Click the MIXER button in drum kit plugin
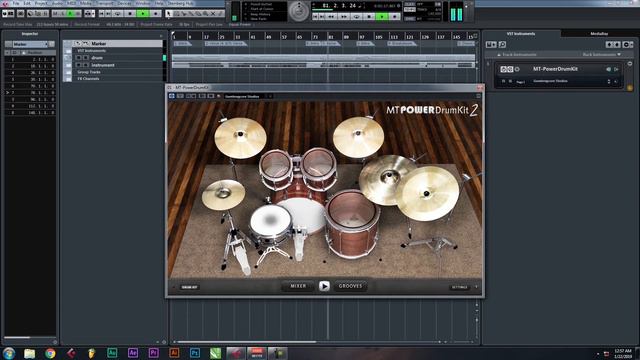This screenshot has height=360, width=640. coord(298,286)
